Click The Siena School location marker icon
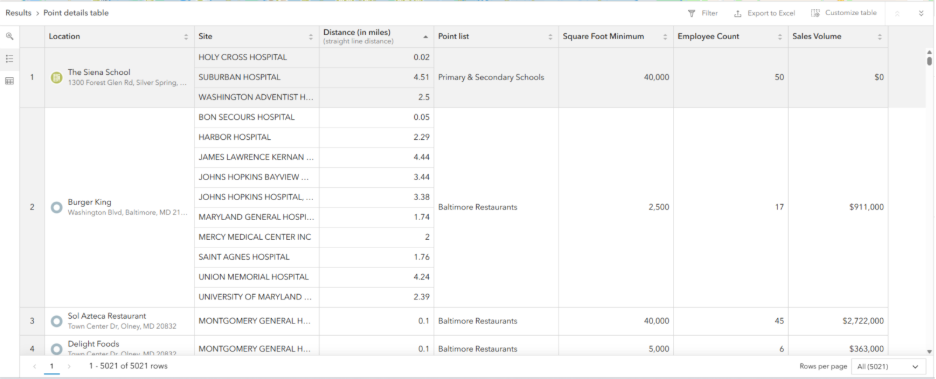 57,78
